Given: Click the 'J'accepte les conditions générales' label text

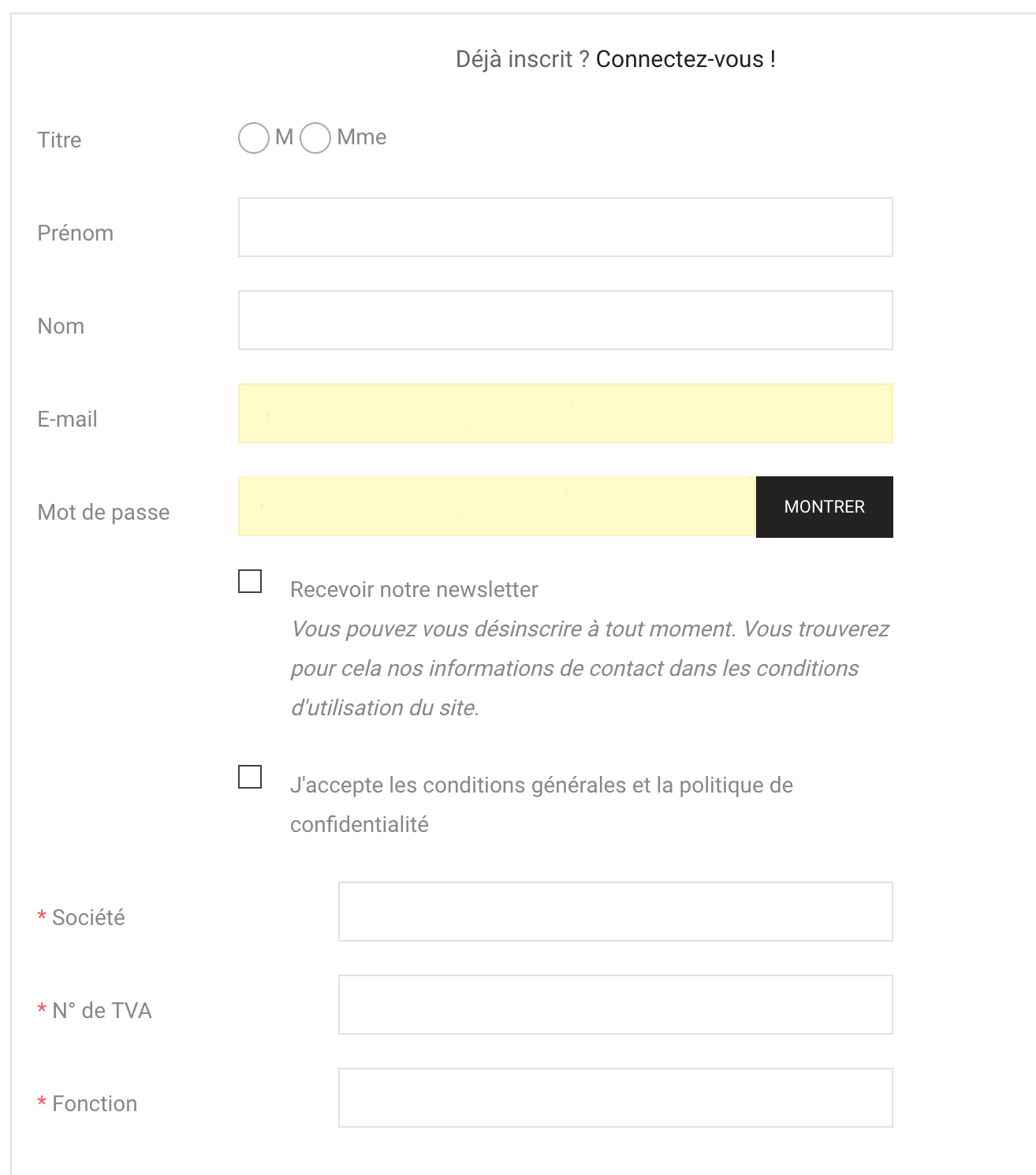Looking at the screenshot, I should (541, 785).
